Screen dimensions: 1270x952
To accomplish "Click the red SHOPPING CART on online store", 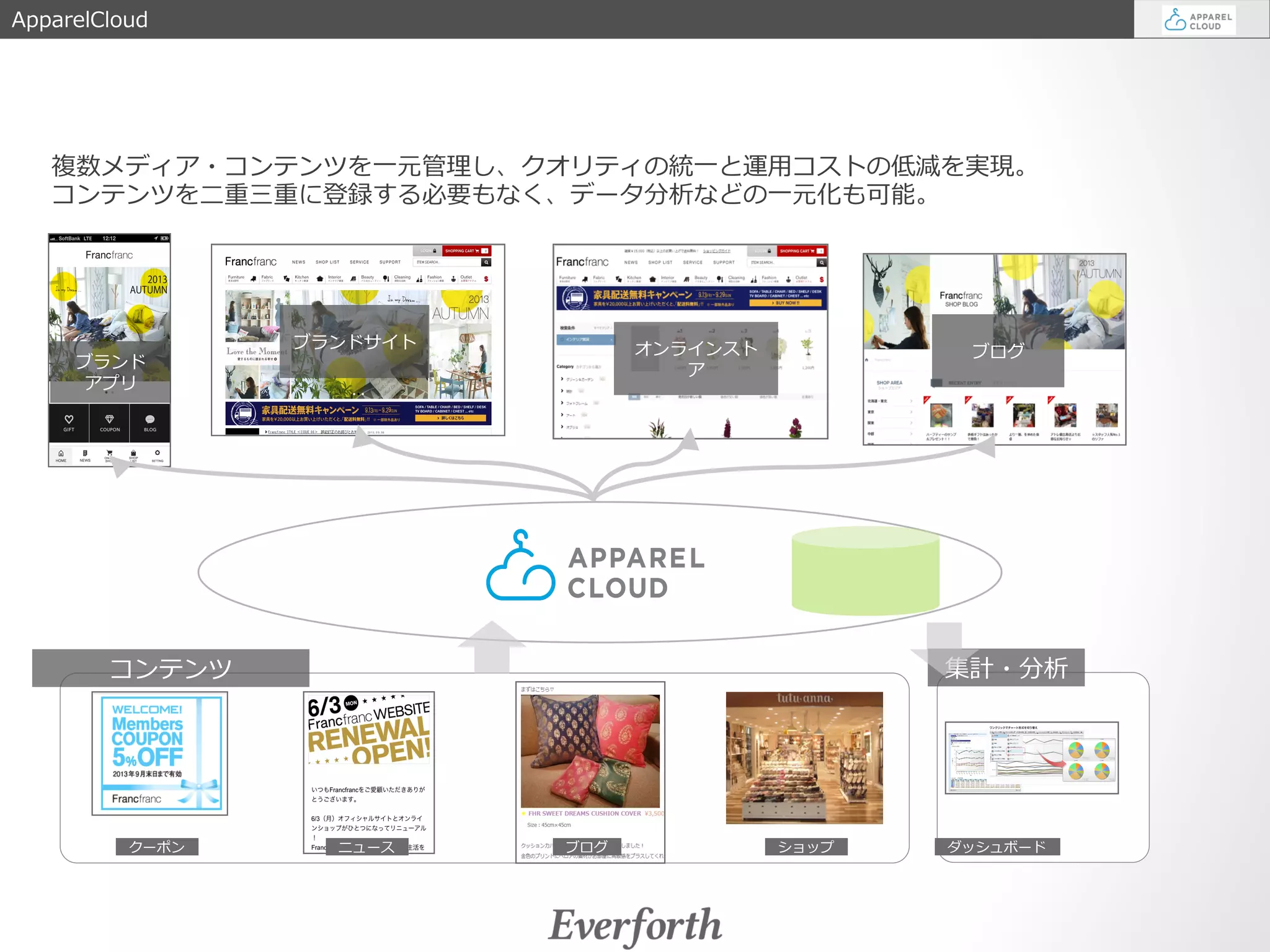I will click(x=801, y=251).
